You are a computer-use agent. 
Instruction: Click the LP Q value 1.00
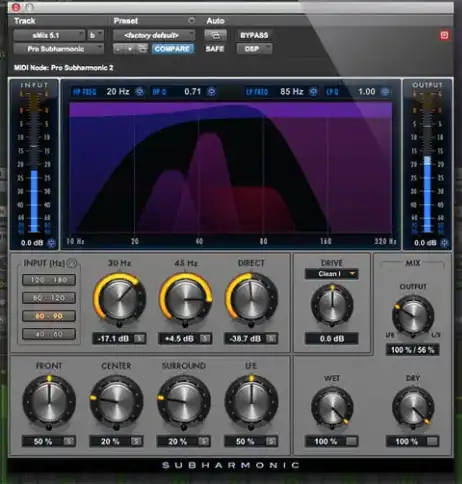(367, 92)
